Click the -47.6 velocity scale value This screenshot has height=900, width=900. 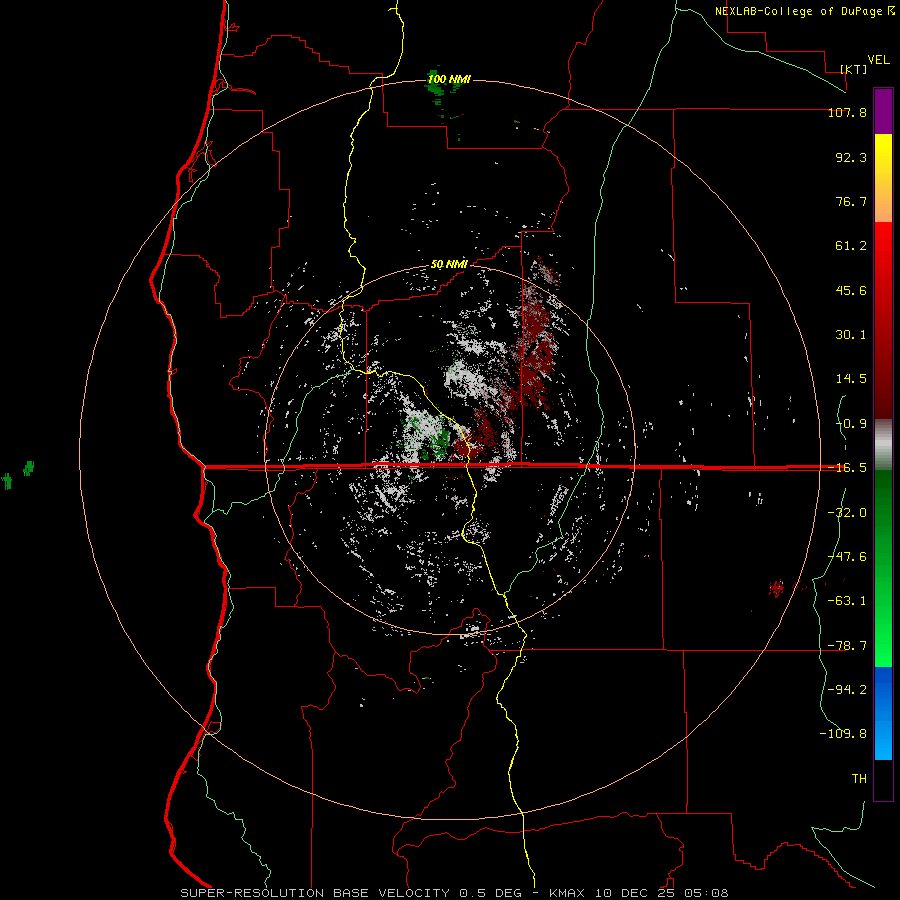(847, 557)
